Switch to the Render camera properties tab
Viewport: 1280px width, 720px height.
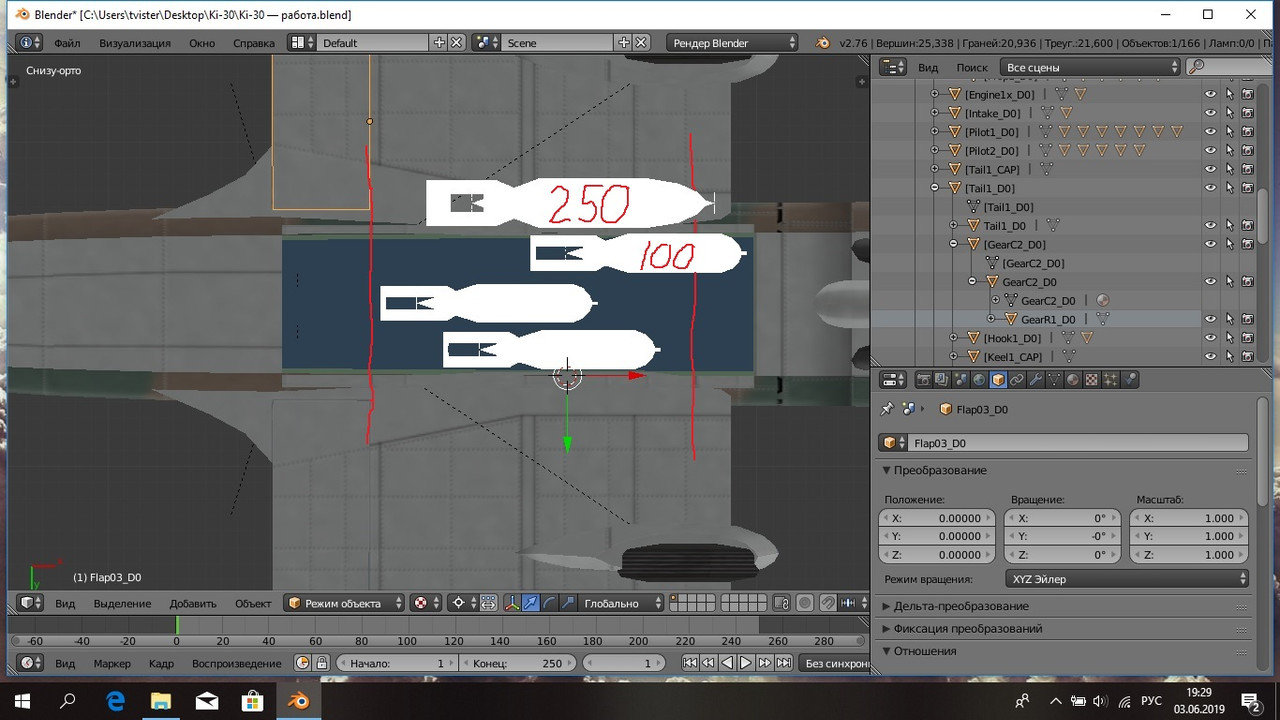pos(923,380)
